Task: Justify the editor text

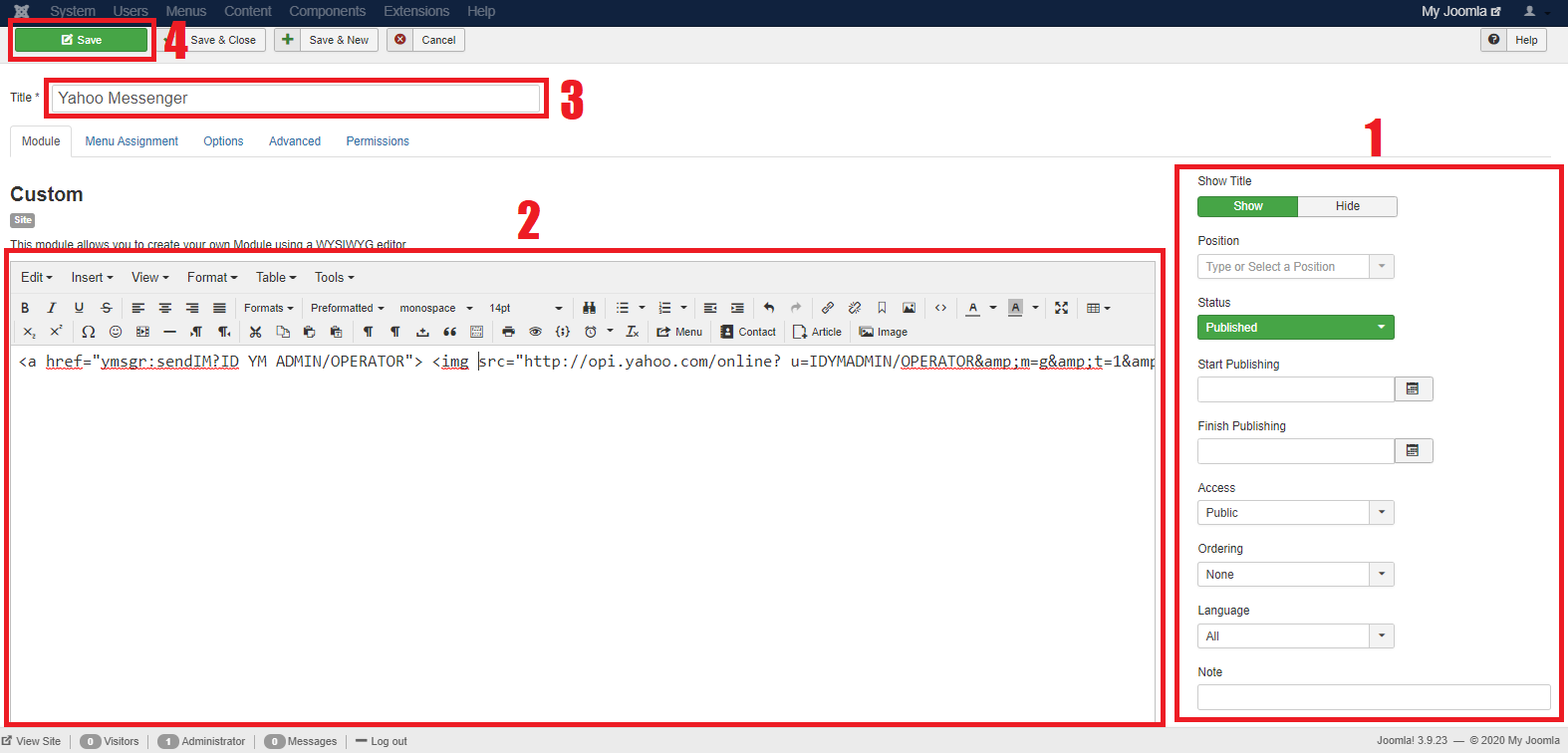Action: coord(219,308)
